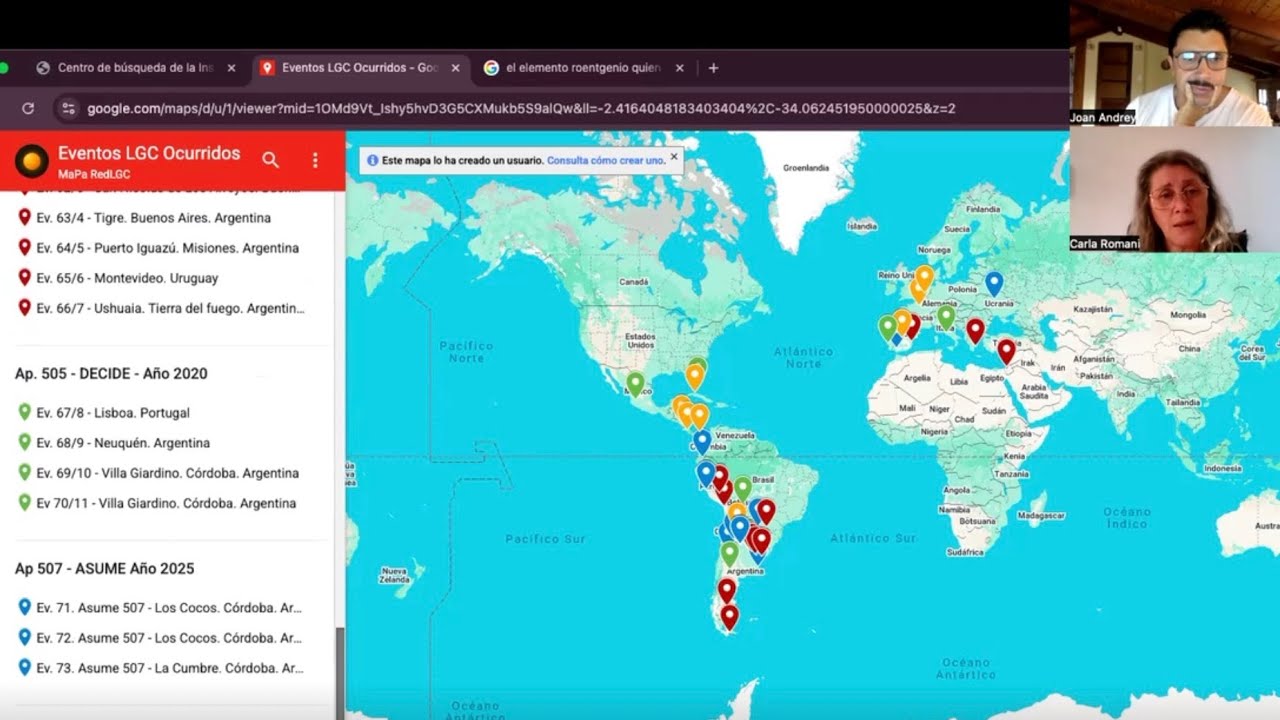Switch to the 'Eventos LGC Ocurridos' tab
The image size is (1280, 720).
[x=360, y=68]
